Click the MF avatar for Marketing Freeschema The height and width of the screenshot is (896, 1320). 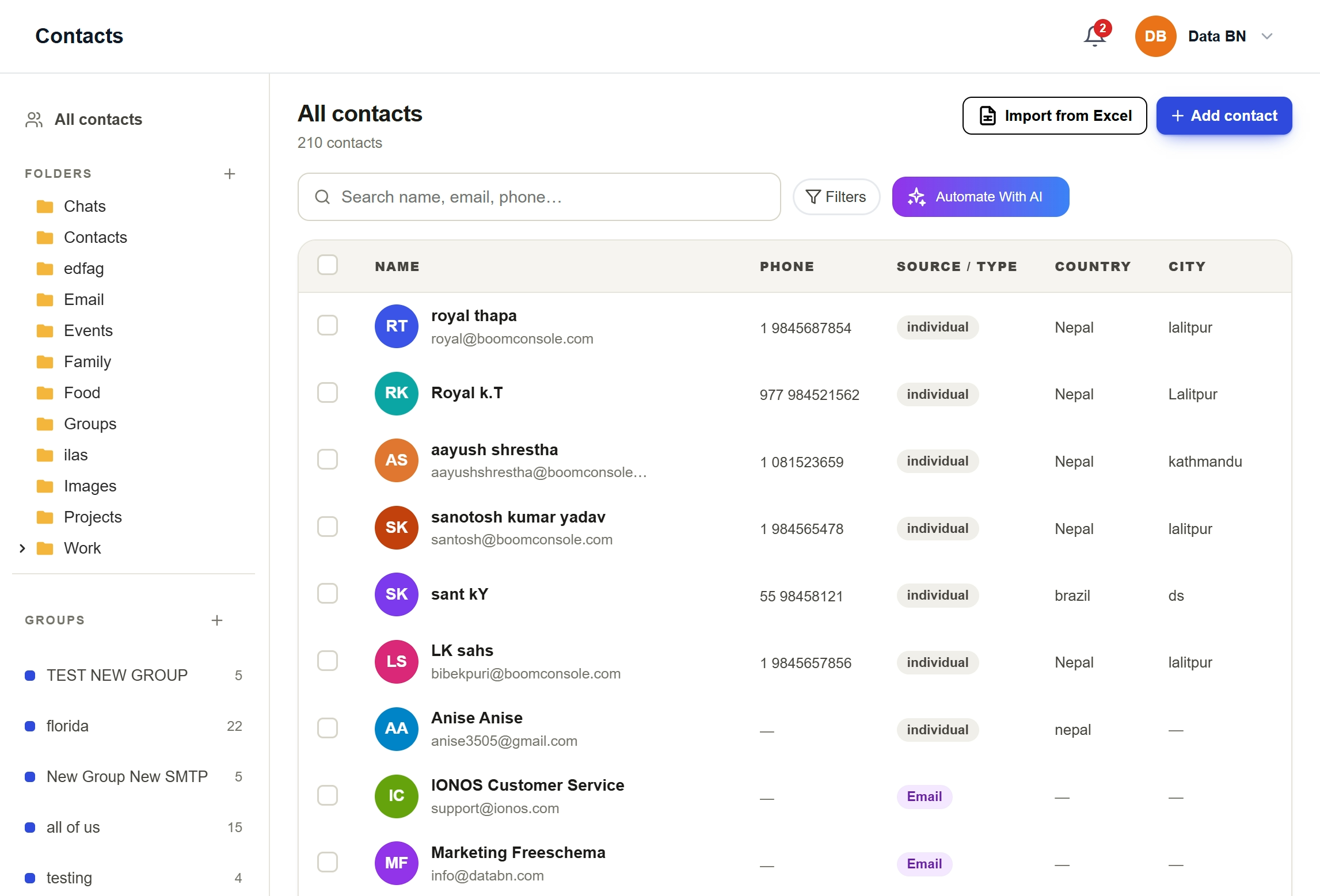[397, 863]
